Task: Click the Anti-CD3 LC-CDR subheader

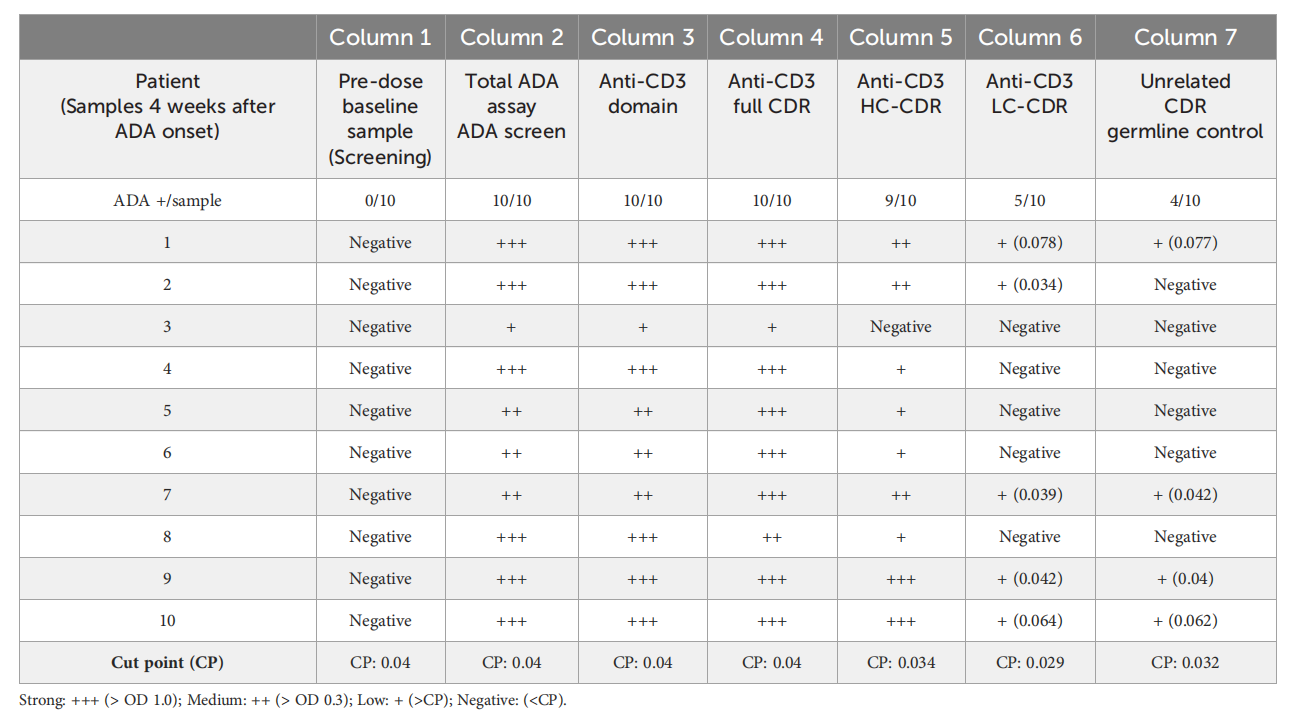Action: click(1029, 93)
